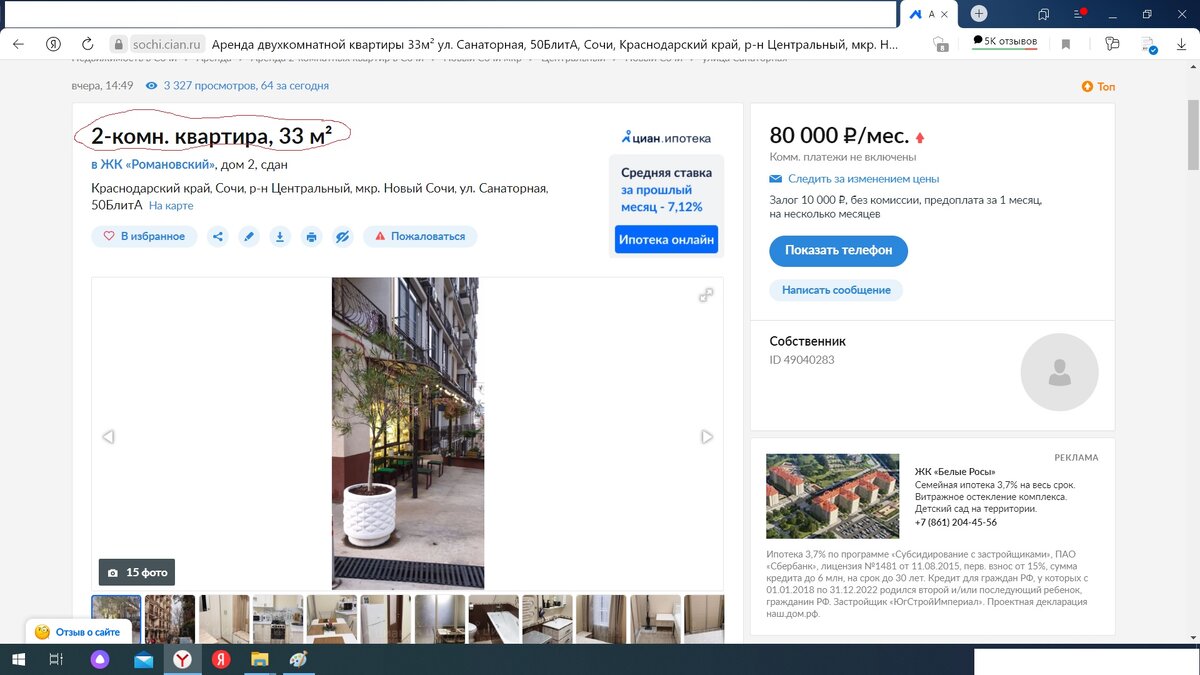Open the Yandex home 'Я' button in toolbar
The height and width of the screenshot is (675, 1200).
click(x=53, y=44)
